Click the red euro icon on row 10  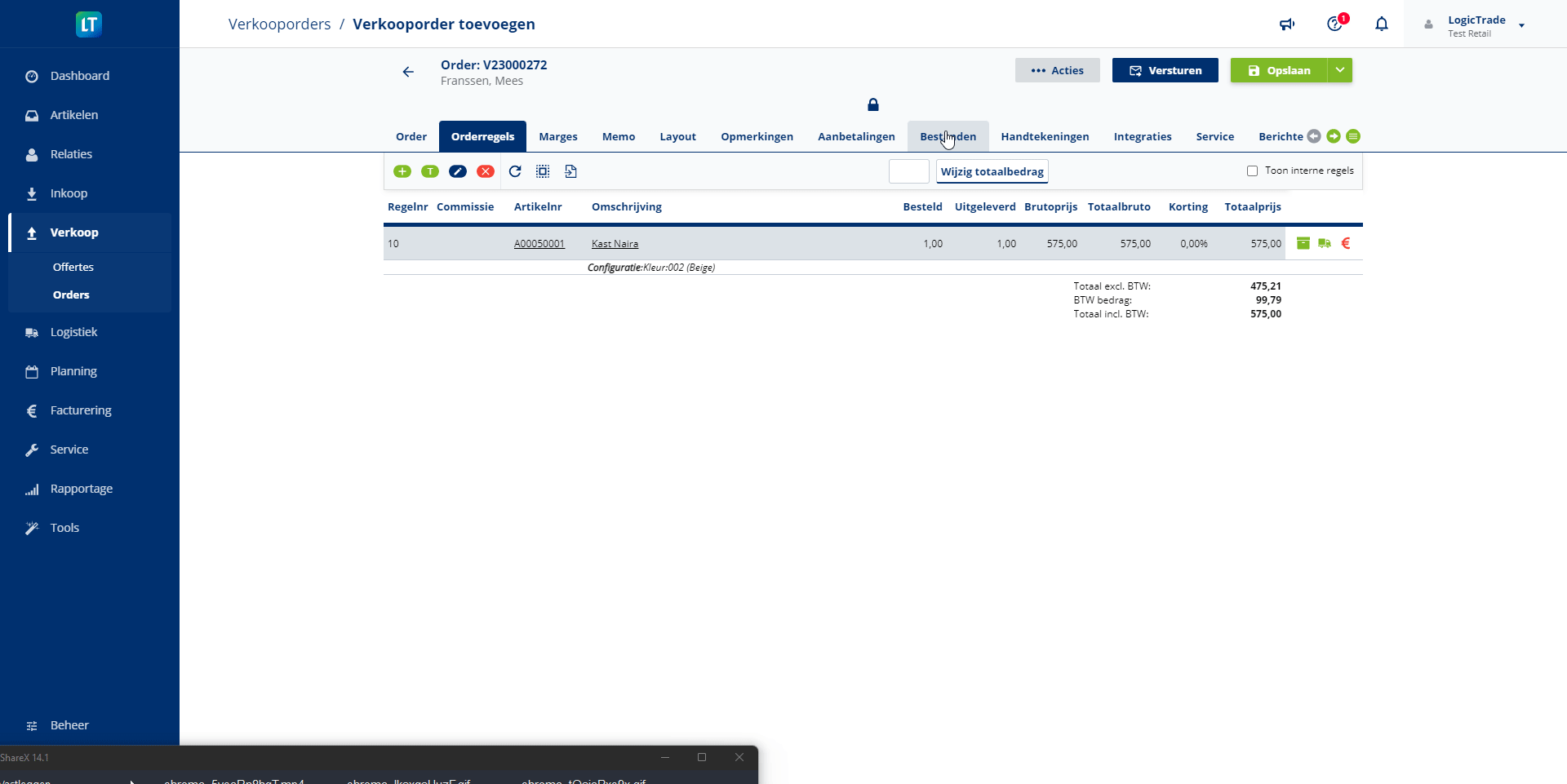(1346, 243)
